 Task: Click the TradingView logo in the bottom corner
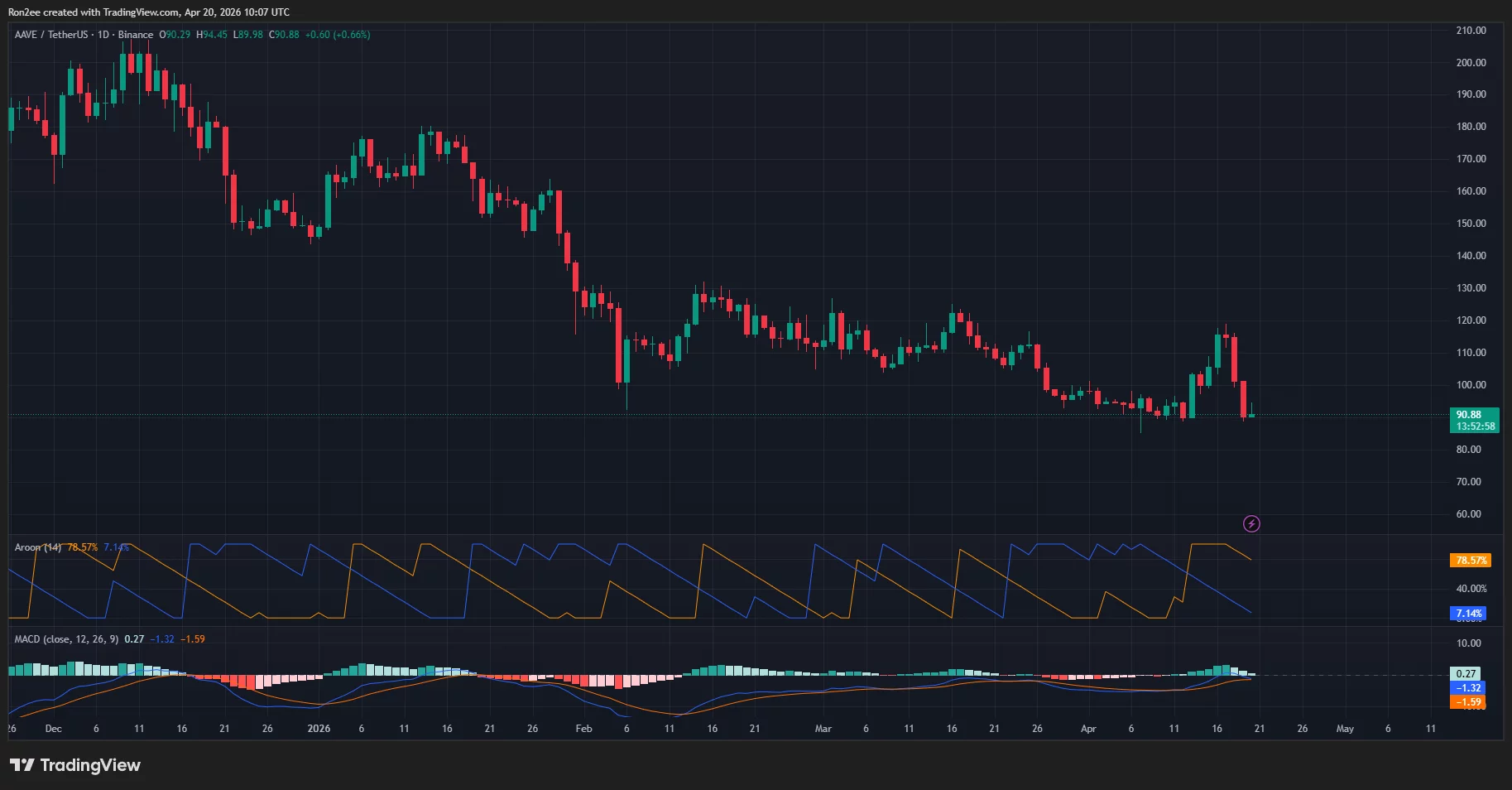[74, 765]
